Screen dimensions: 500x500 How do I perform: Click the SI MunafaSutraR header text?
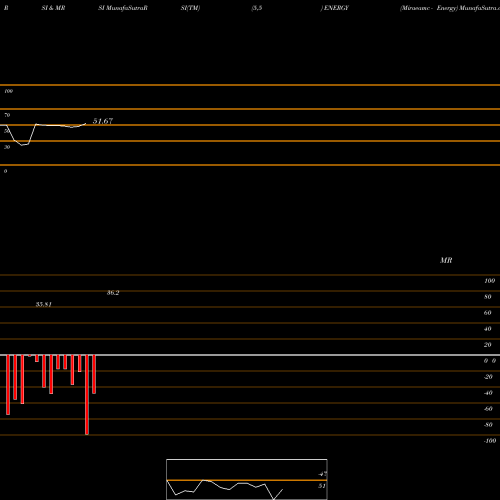pyautogui.click(x=123, y=8)
